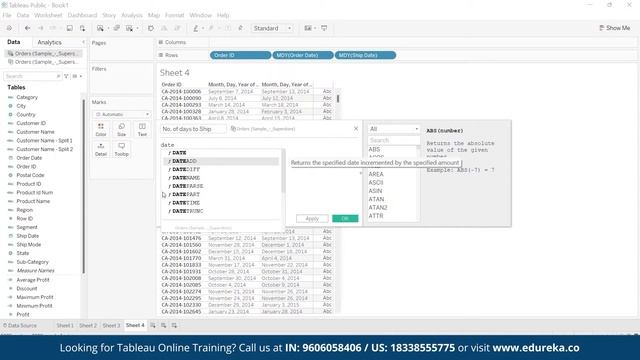The image size is (640, 360).
Task: Select the Average Profit measure
Action: 33,280
